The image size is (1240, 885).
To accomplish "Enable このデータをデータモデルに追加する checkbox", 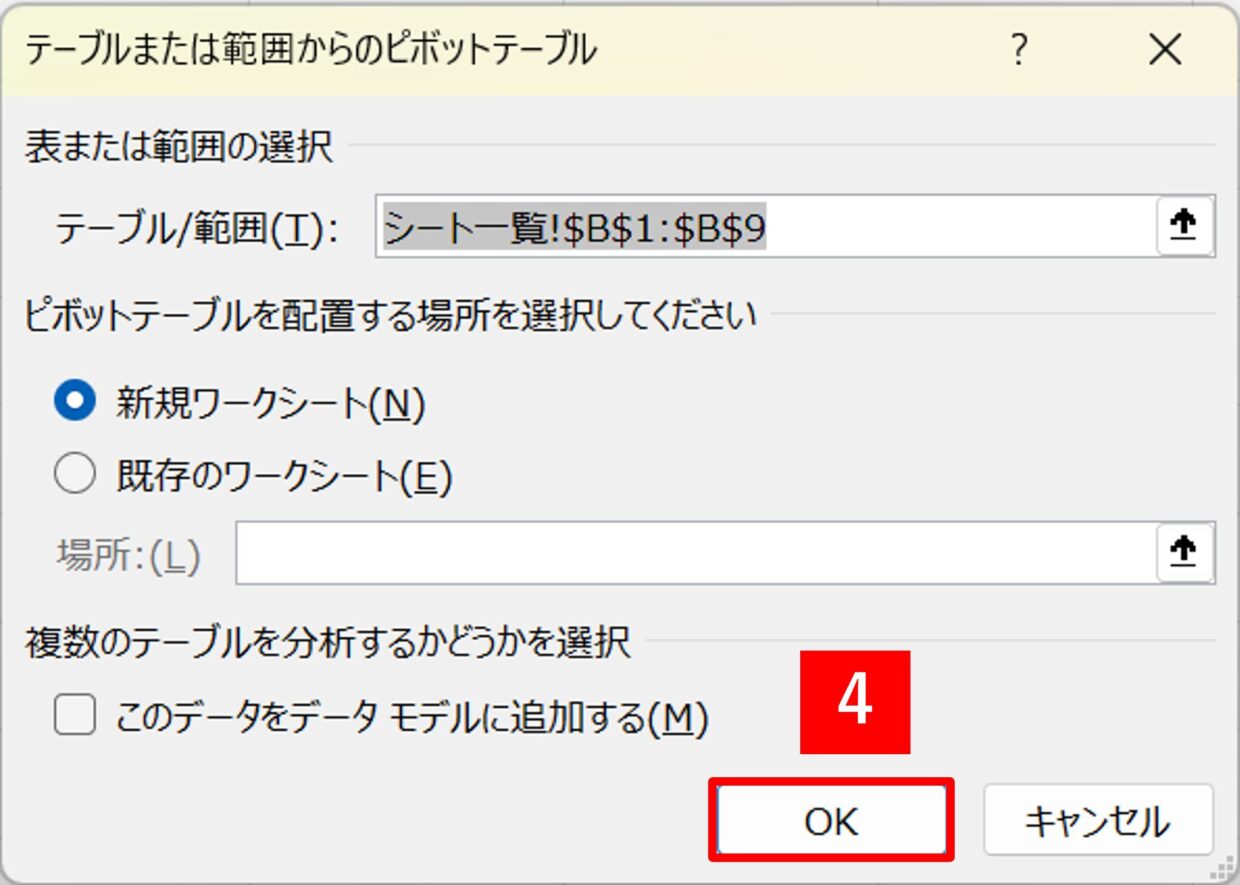I will coord(75,715).
